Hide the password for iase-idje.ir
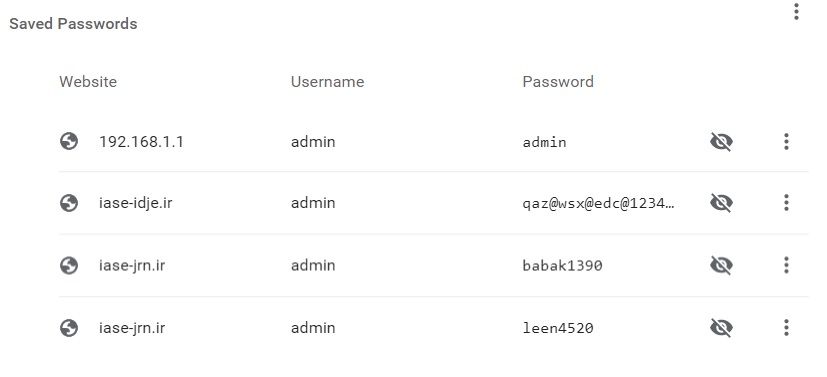This screenshot has height=377, width=827. click(721, 202)
